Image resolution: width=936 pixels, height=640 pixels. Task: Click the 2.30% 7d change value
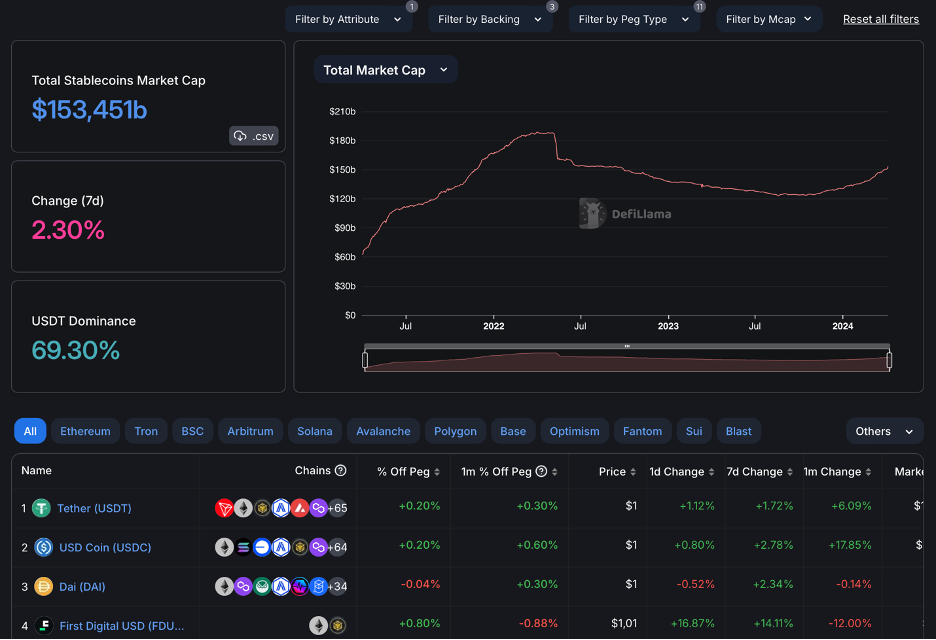pyautogui.click(x=68, y=230)
